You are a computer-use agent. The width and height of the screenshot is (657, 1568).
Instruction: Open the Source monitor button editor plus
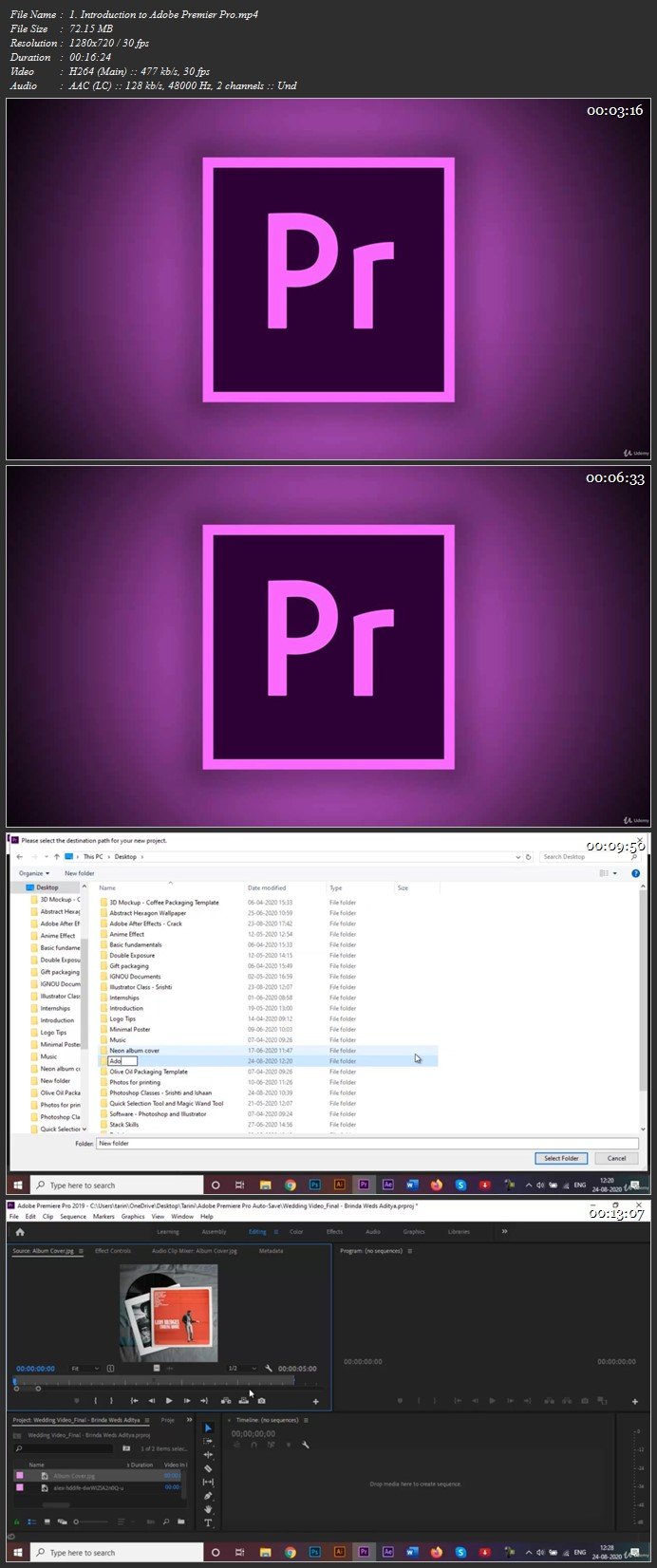[x=316, y=1401]
